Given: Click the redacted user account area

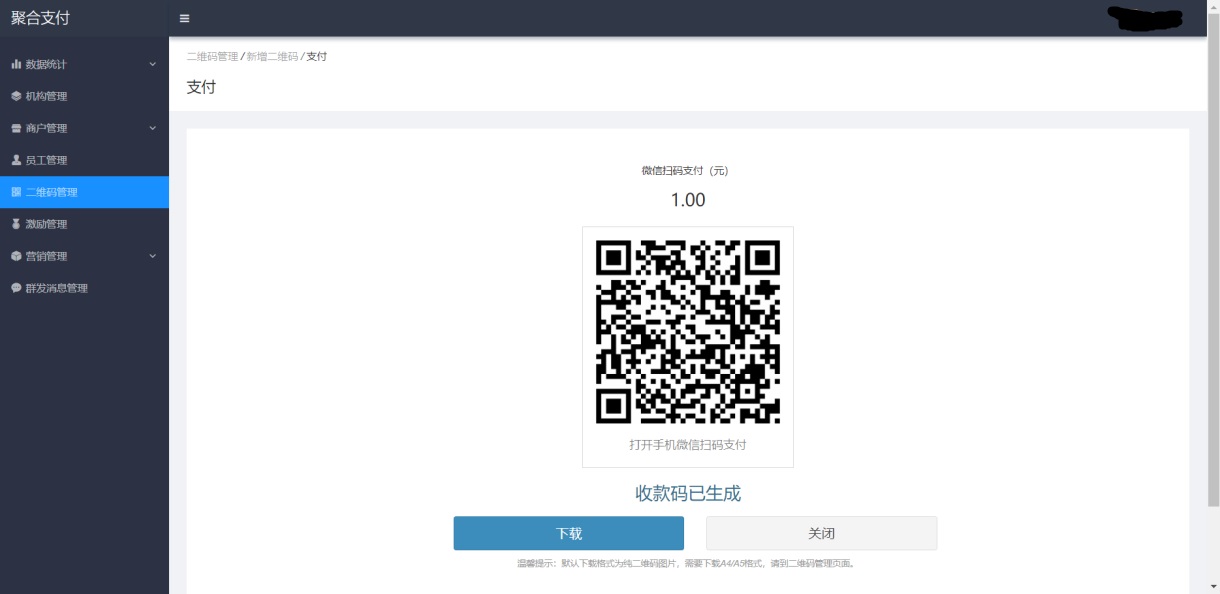Looking at the screenshot, I should [x=1145, y=17].
